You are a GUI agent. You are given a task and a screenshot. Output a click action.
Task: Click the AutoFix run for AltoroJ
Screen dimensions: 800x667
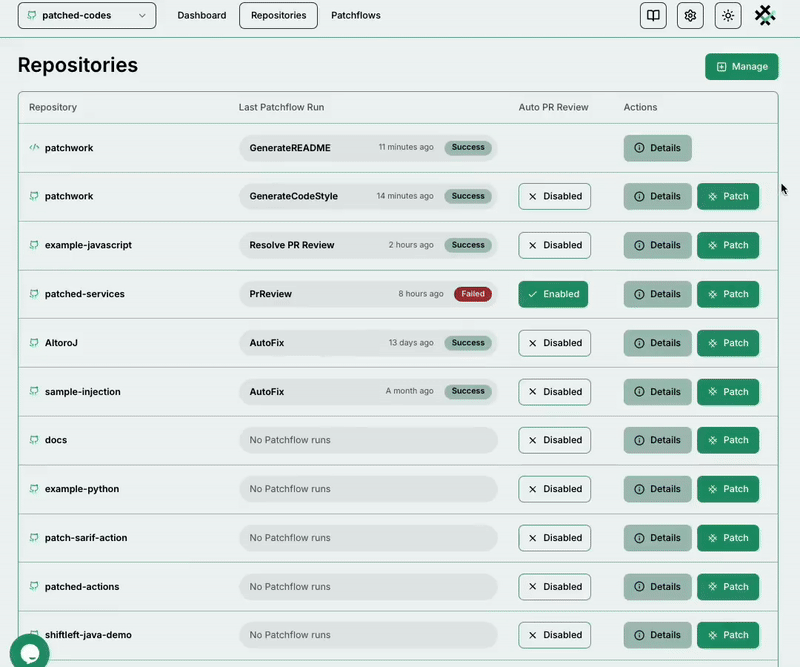pyautogui.click(x=367, y=343)
